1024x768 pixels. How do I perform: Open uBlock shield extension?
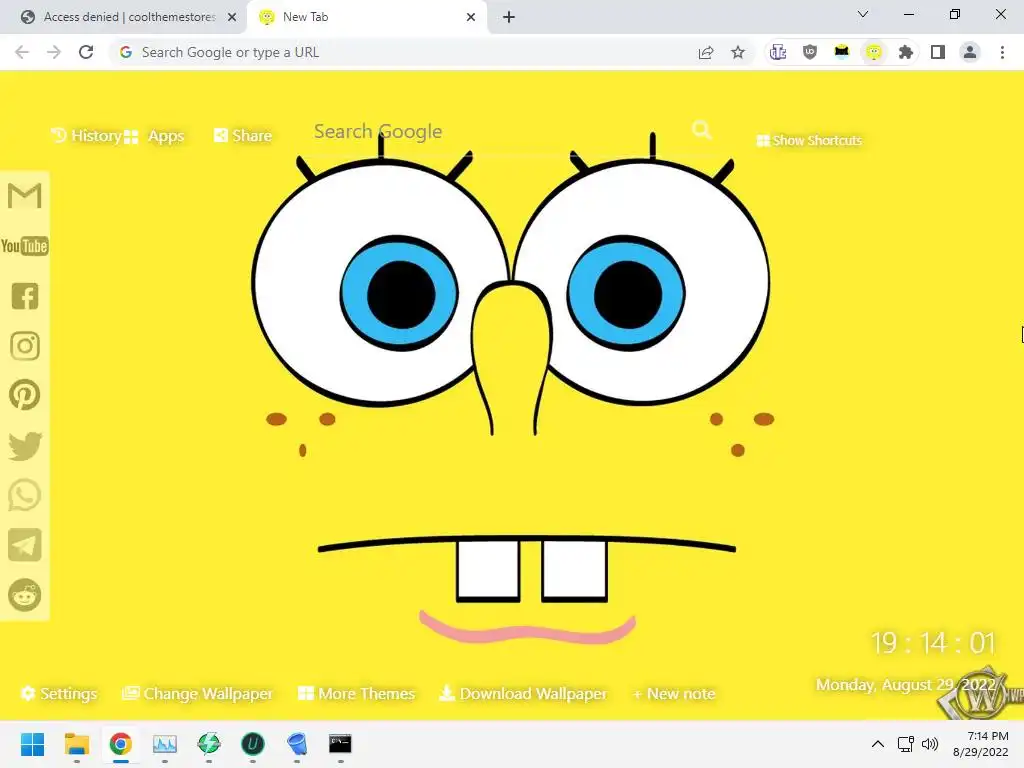tap(810, 52)
